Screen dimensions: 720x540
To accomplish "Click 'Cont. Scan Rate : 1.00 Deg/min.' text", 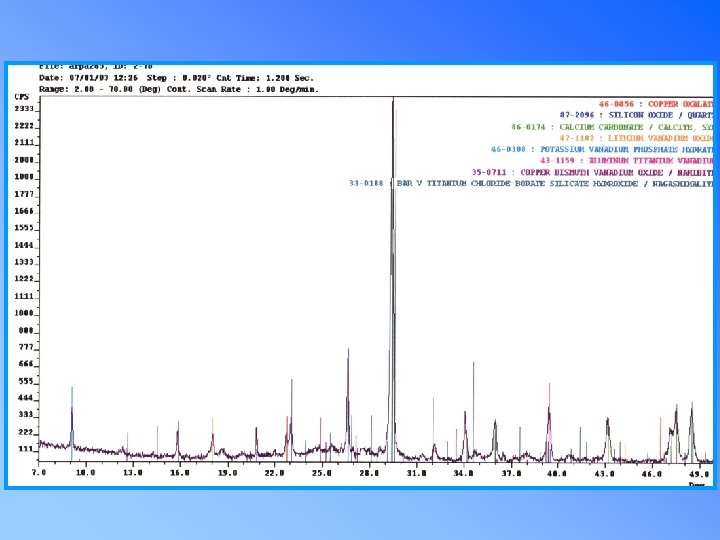I will coord(242,89).
